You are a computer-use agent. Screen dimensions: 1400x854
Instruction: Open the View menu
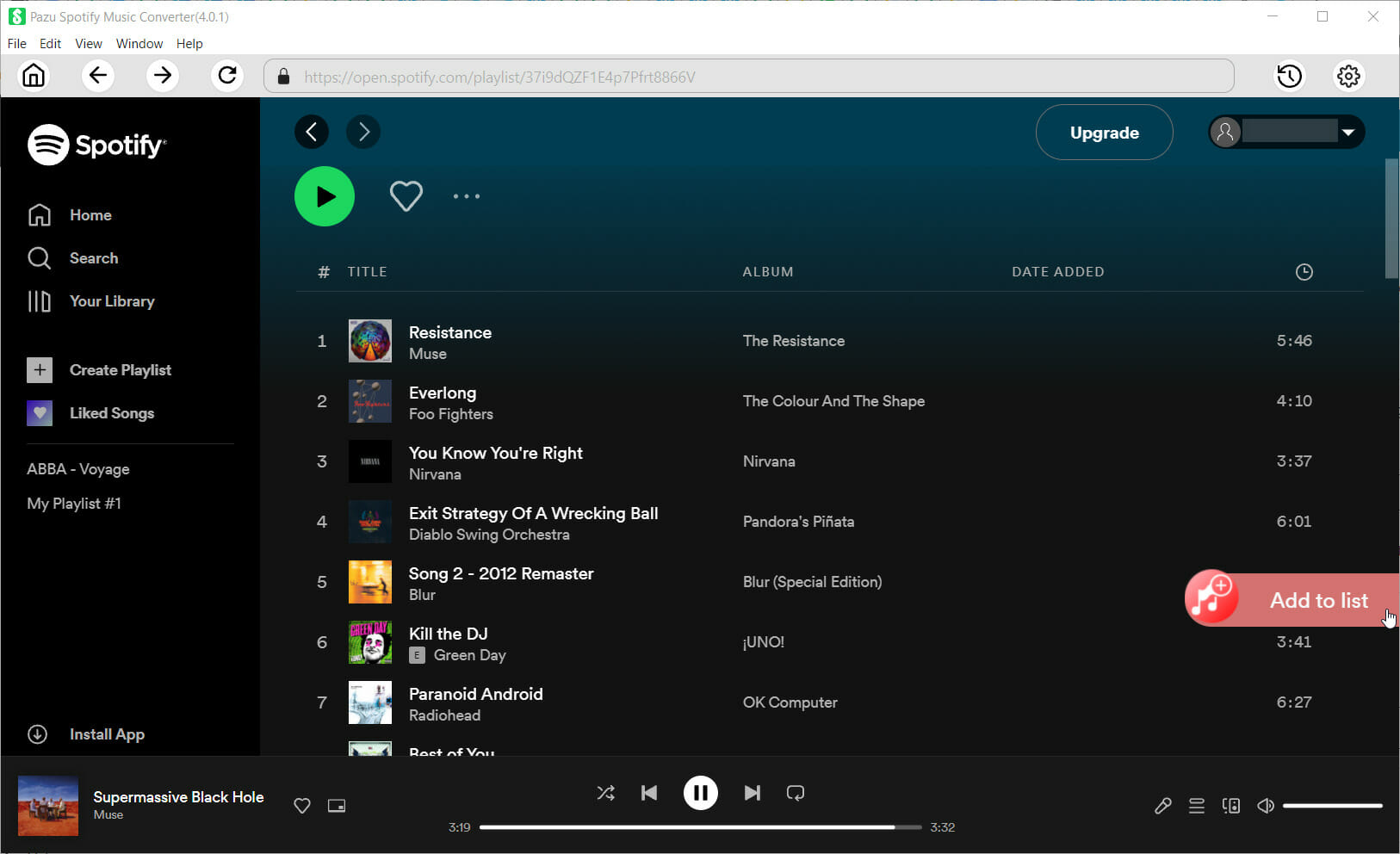[x=89, y=43]
